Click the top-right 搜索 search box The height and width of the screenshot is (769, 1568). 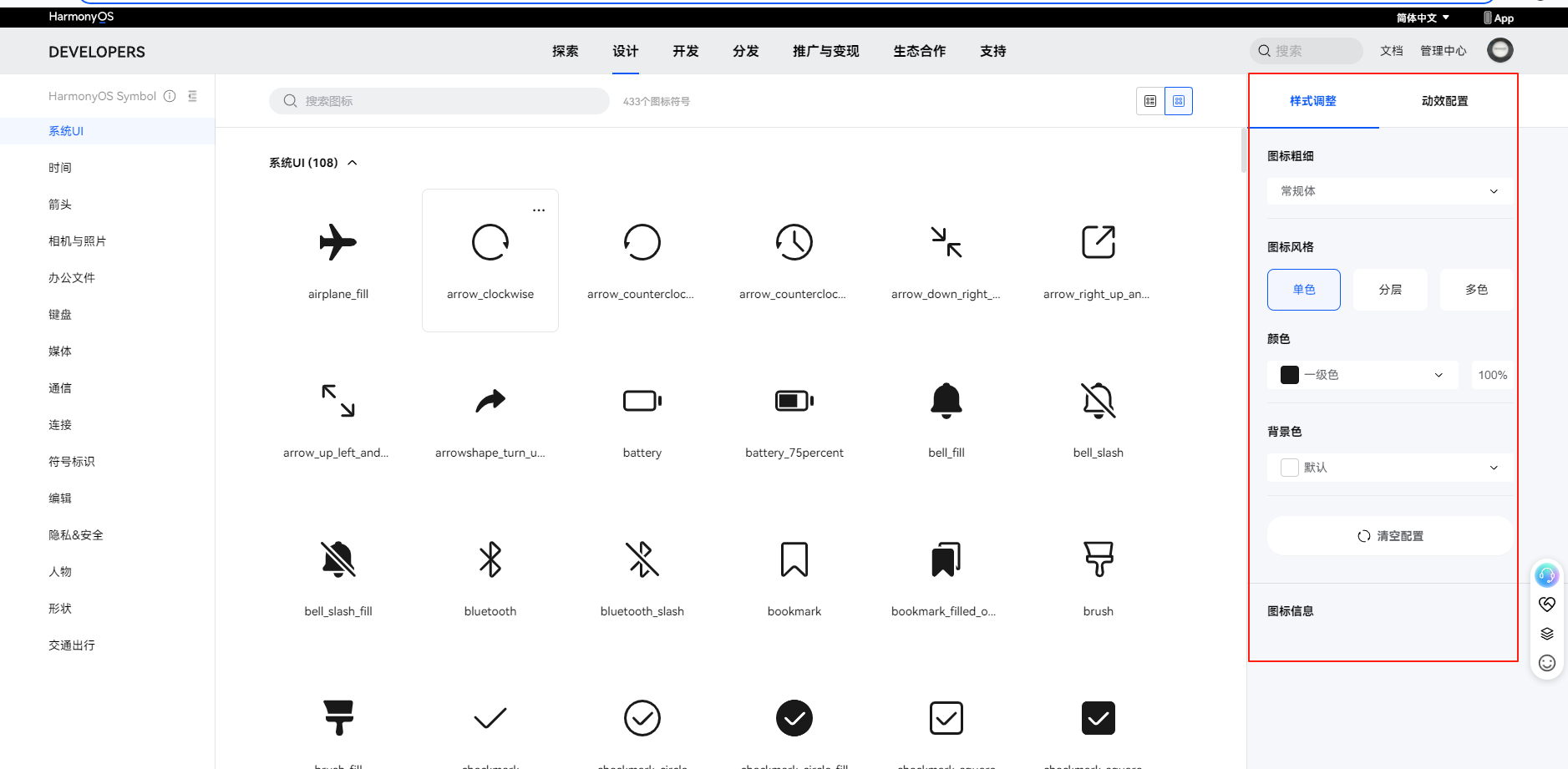pyautogui.click(x=1307, y=51)
